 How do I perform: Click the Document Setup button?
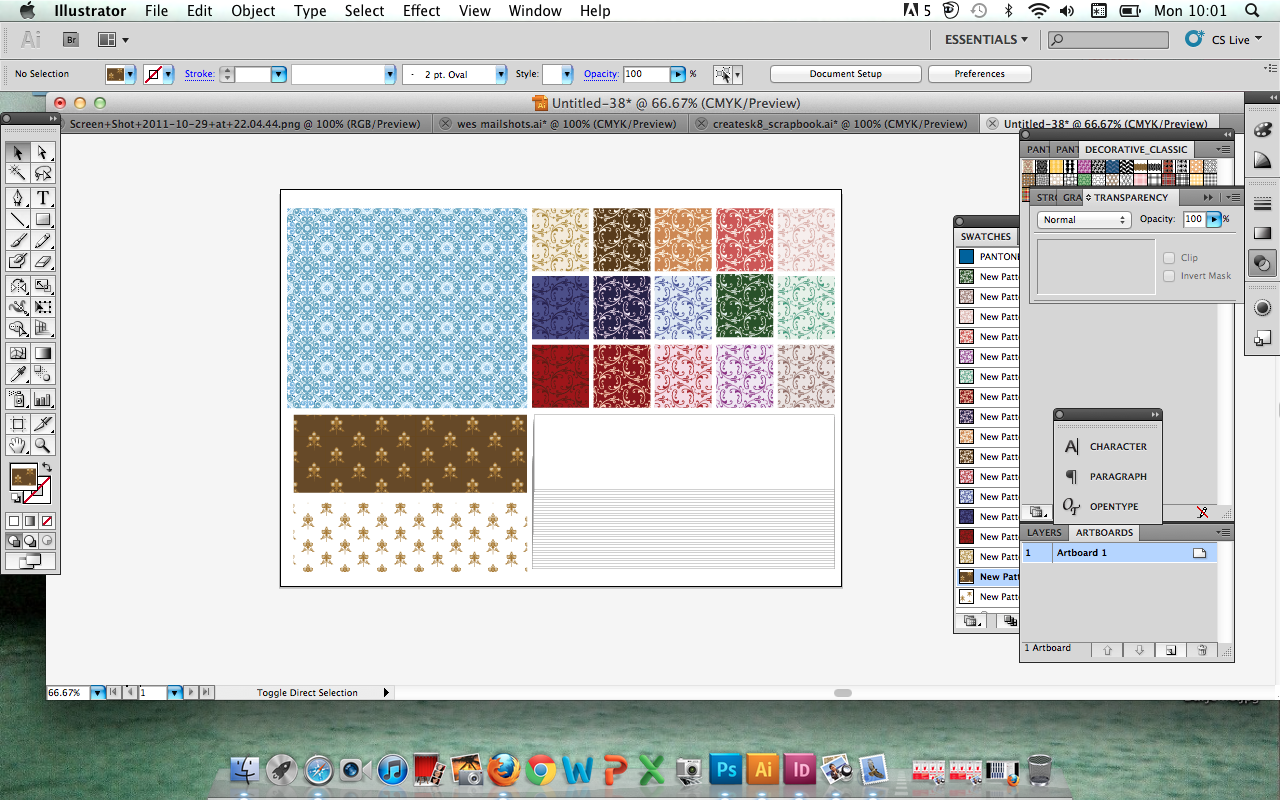pyautogui.click(x=845, y=73)
